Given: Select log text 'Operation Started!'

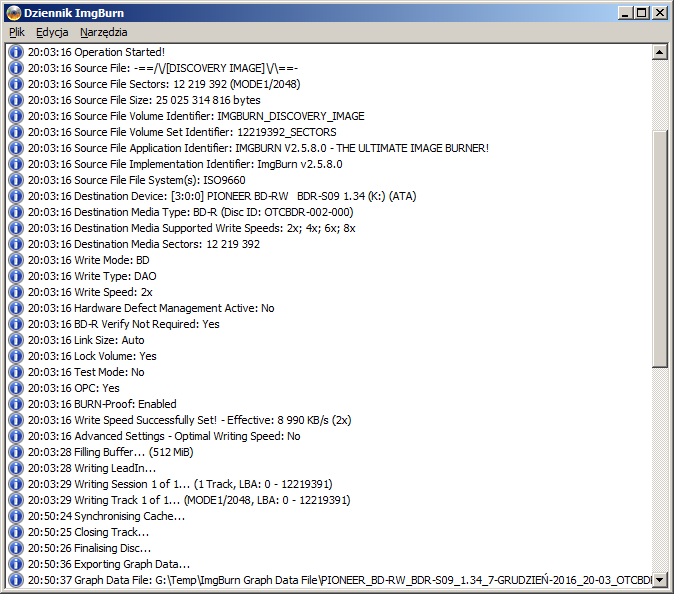Looking at the screenshot, I should [119, 52].
